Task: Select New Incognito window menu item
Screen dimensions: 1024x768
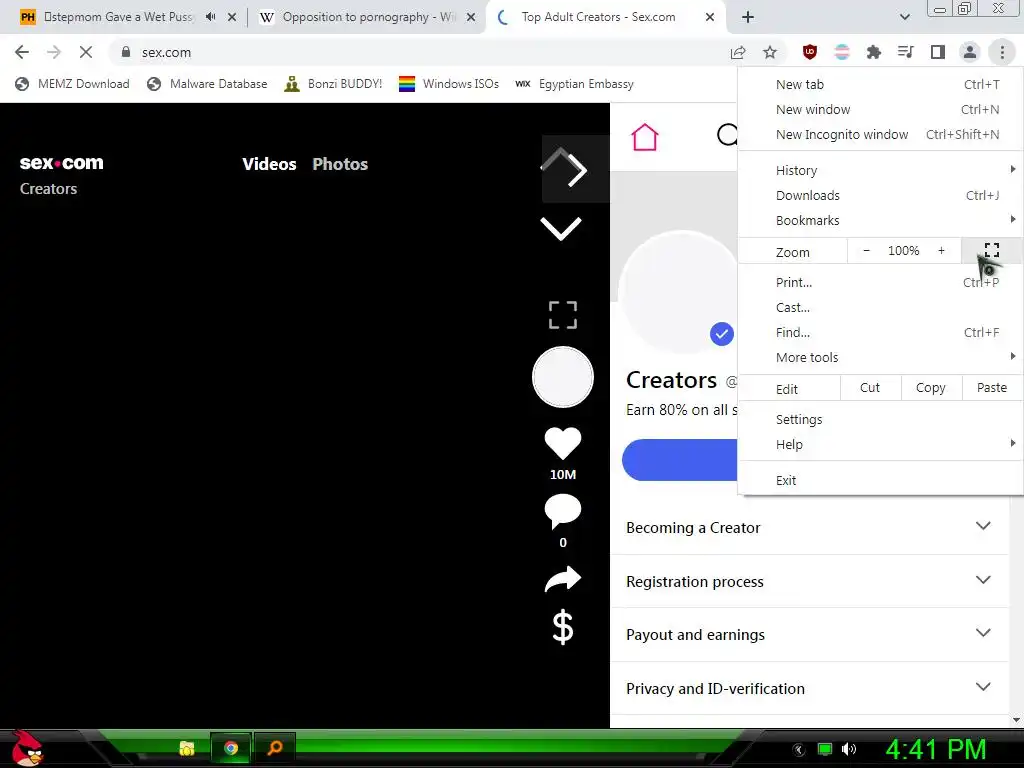Action: click(880, 135)
